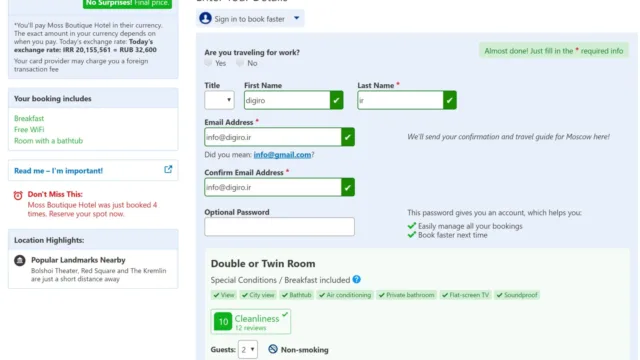Click the Book faster next time checkmark
The height and width of the screenshot is (360, 640).
[x=411, y=235]
